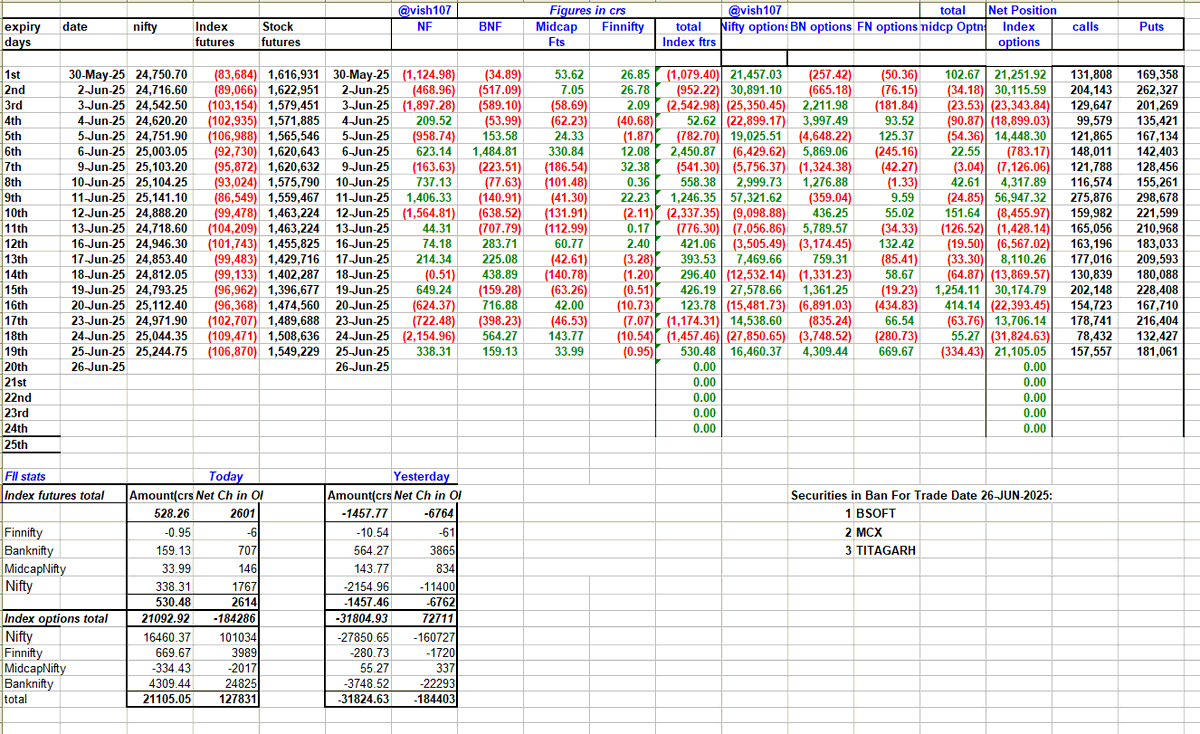The height and width of the screenshot is (734, 1200).
Task: Select Banknifty options OI value 24825
Action: (240, 684)
